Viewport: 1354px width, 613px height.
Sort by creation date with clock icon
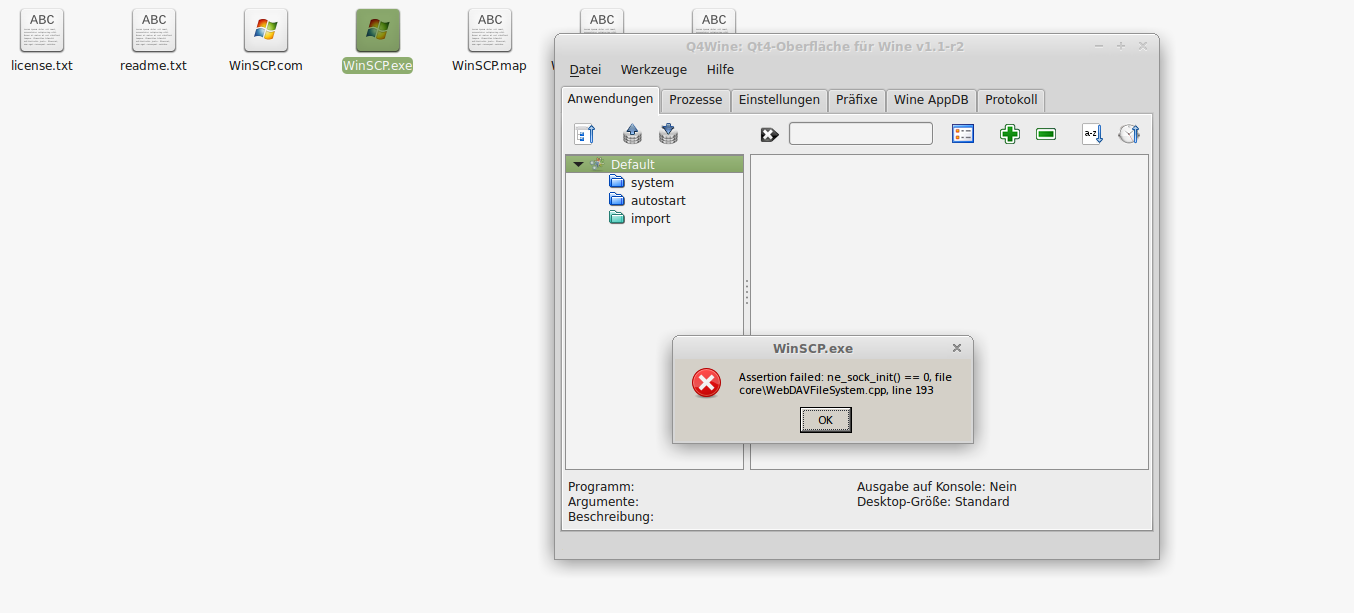tap(1128, 134)
